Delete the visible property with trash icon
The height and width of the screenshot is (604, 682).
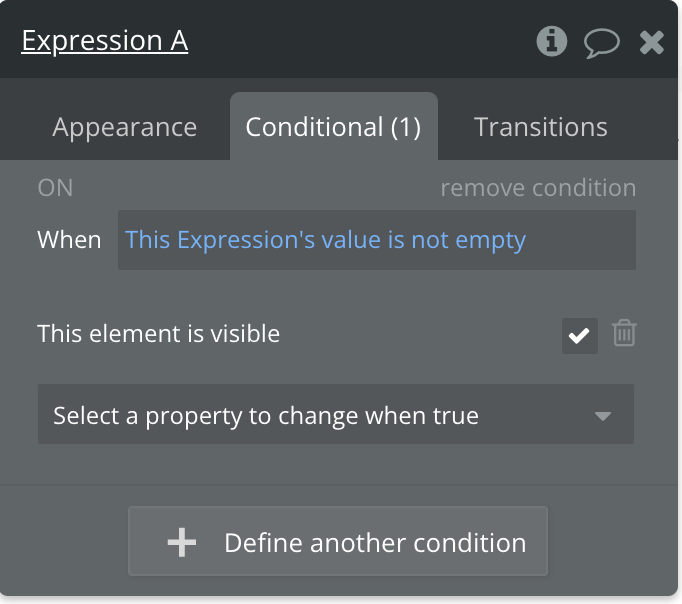coord(624,333)
